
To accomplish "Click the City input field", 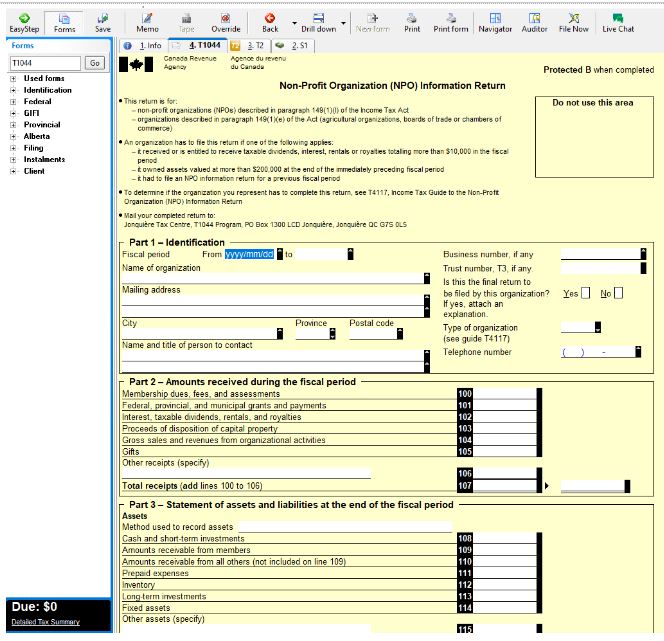I will (199, 334).
